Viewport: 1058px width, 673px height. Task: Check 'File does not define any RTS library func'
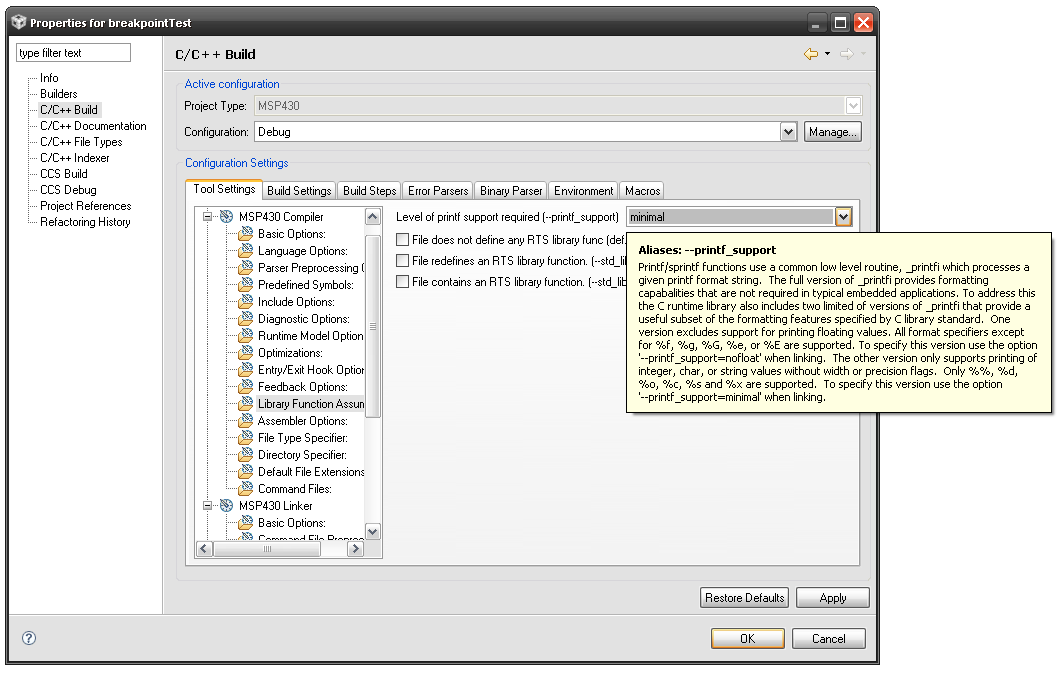[x=403, y=240]
